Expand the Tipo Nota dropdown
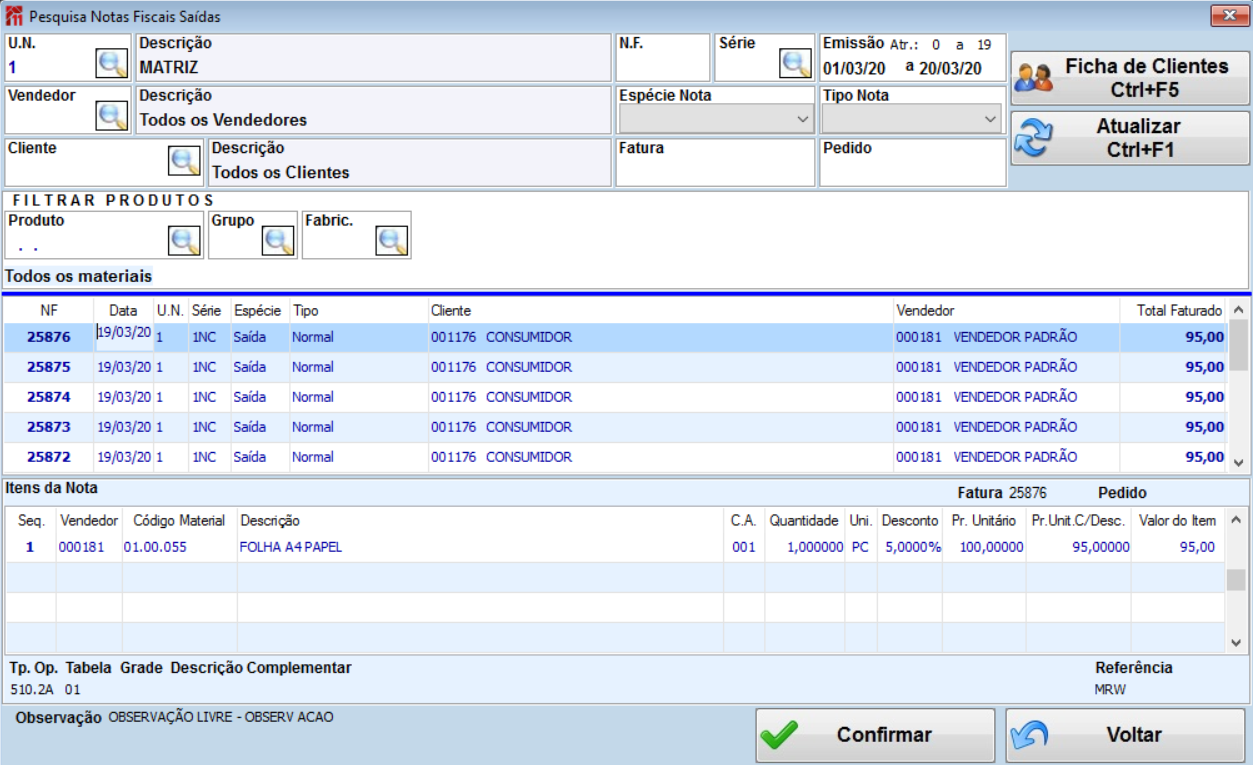The width and height of the screenshot is (1253, 765). 991,119
